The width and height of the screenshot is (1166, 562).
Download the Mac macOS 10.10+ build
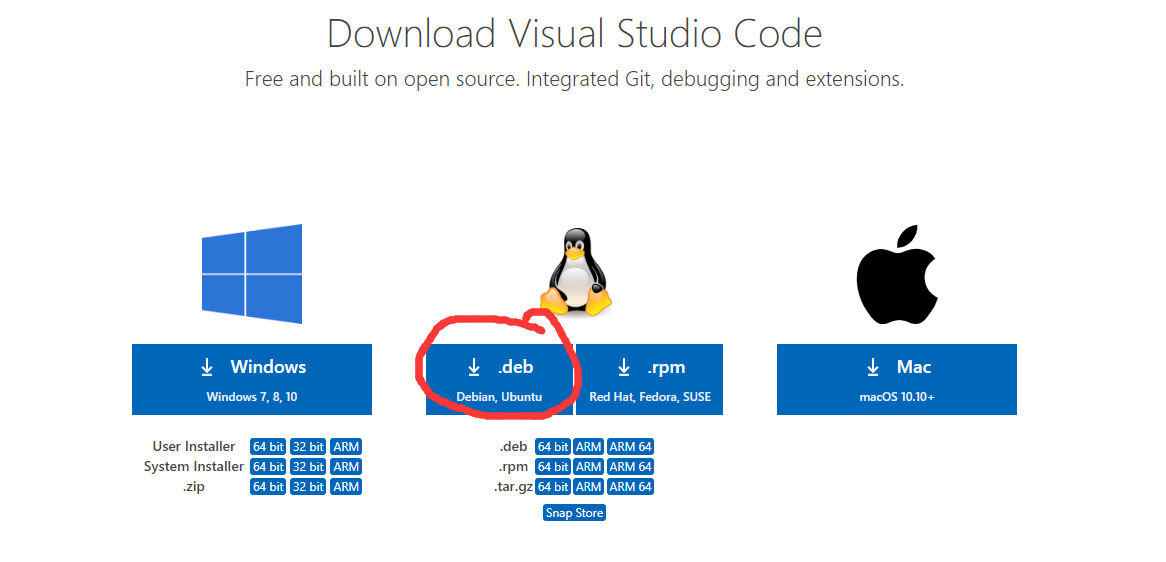[897, 379]
